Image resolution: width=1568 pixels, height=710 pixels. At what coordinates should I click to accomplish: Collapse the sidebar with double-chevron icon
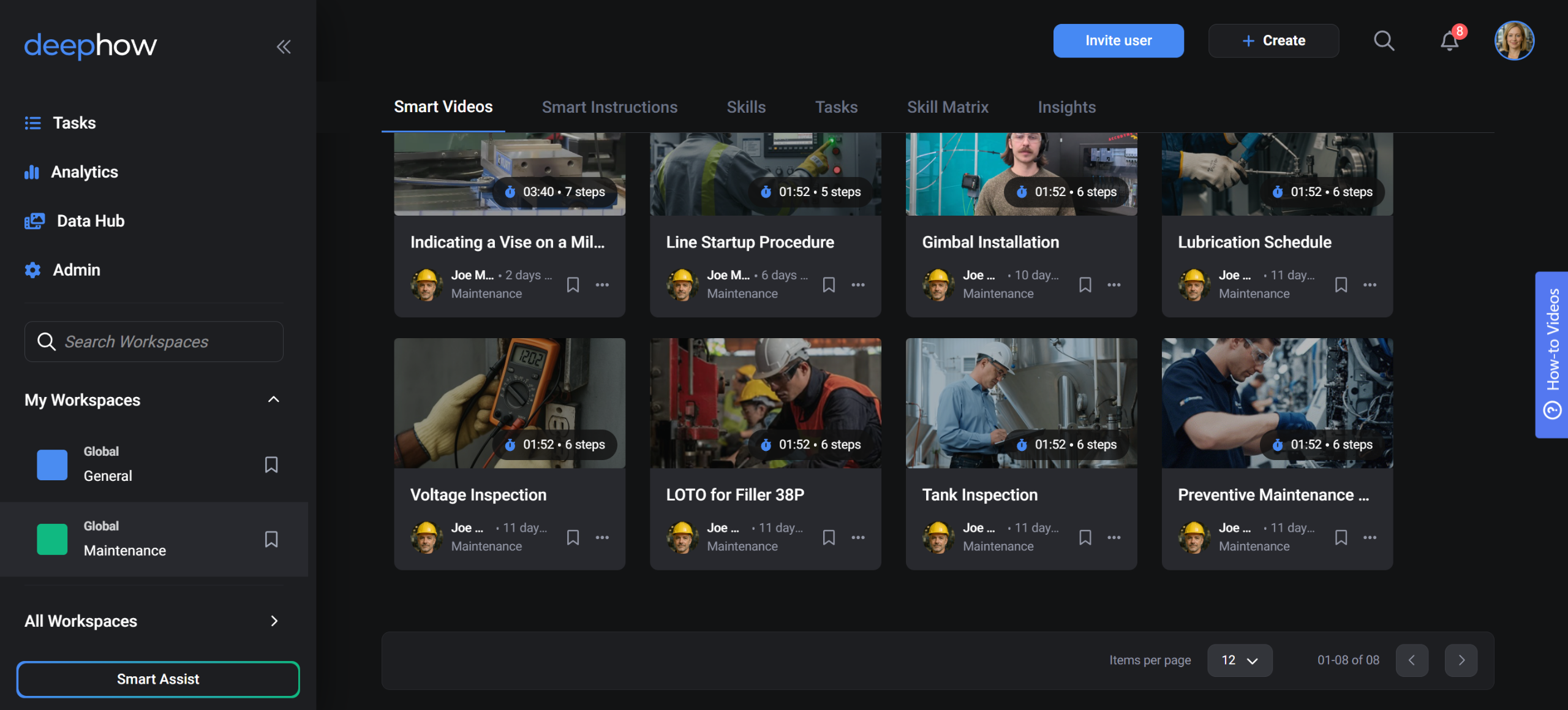283,47
